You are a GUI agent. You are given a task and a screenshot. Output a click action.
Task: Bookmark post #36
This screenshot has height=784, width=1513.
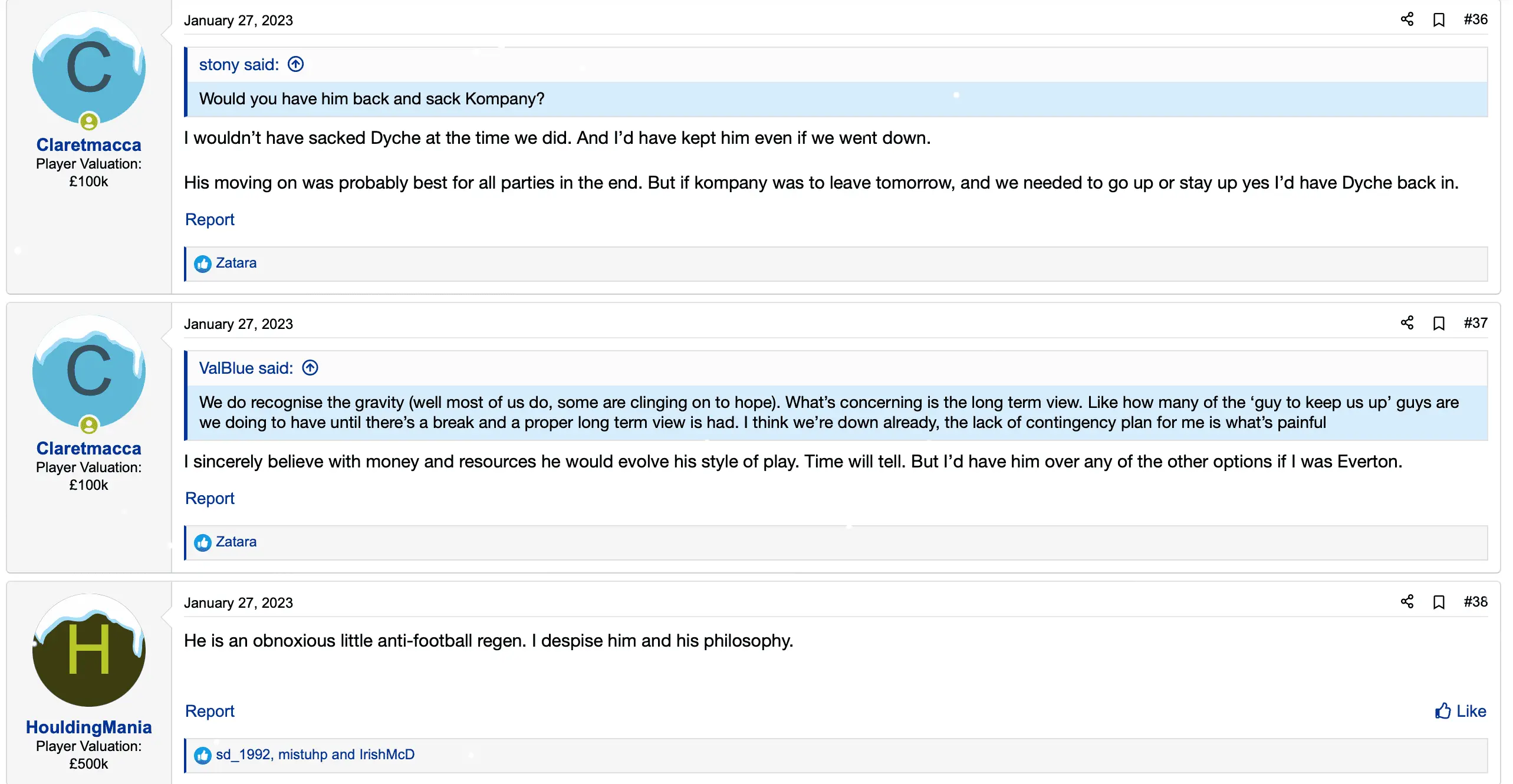(1439, 20)
